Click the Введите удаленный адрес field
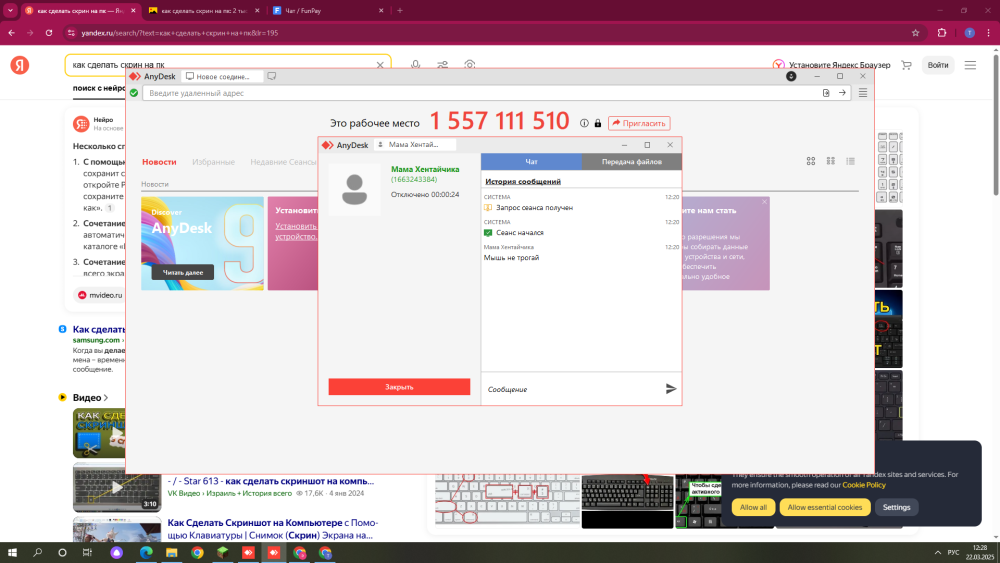Image resolution: width=1000 pixels, height=563 pixels. point(482,93)
